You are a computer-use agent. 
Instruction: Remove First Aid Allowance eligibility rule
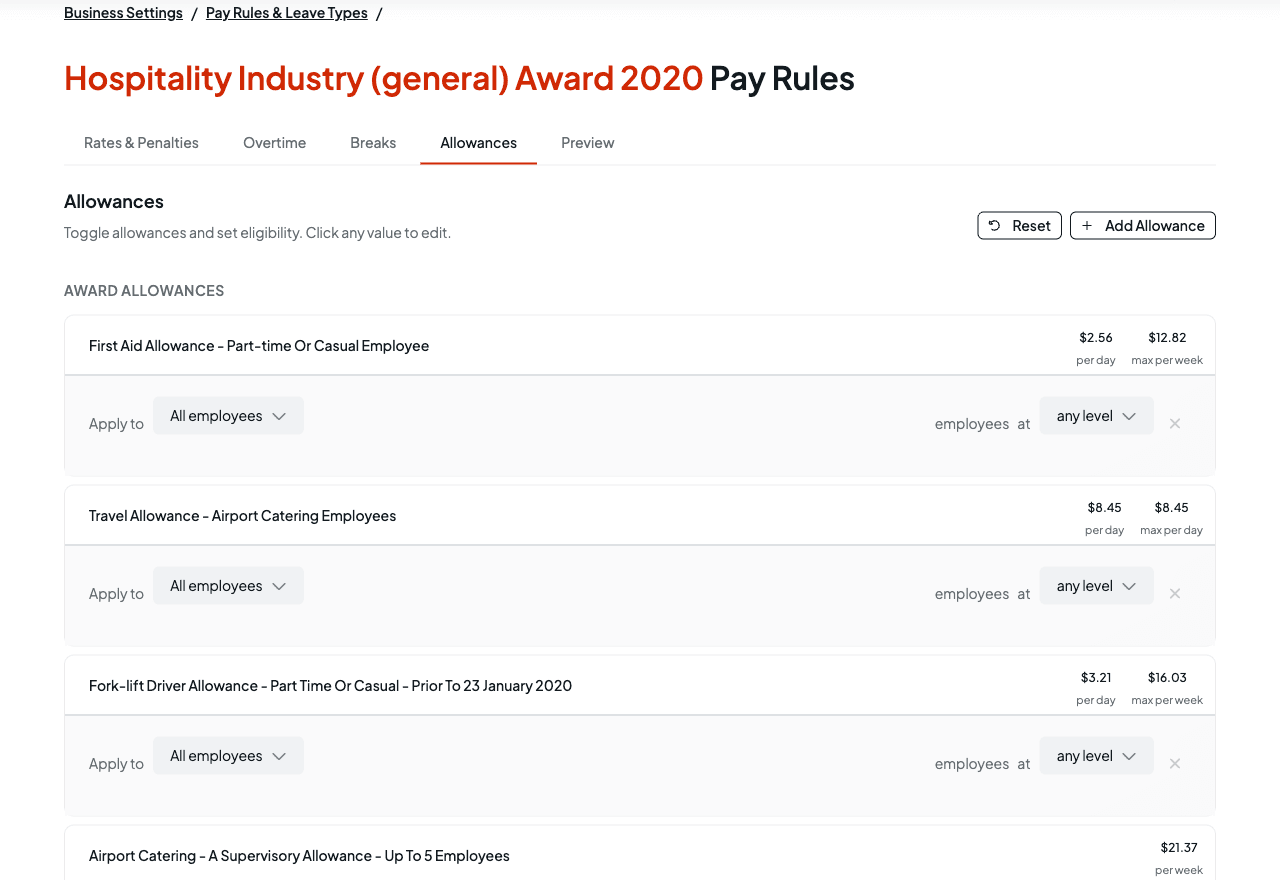point(1175,424)
